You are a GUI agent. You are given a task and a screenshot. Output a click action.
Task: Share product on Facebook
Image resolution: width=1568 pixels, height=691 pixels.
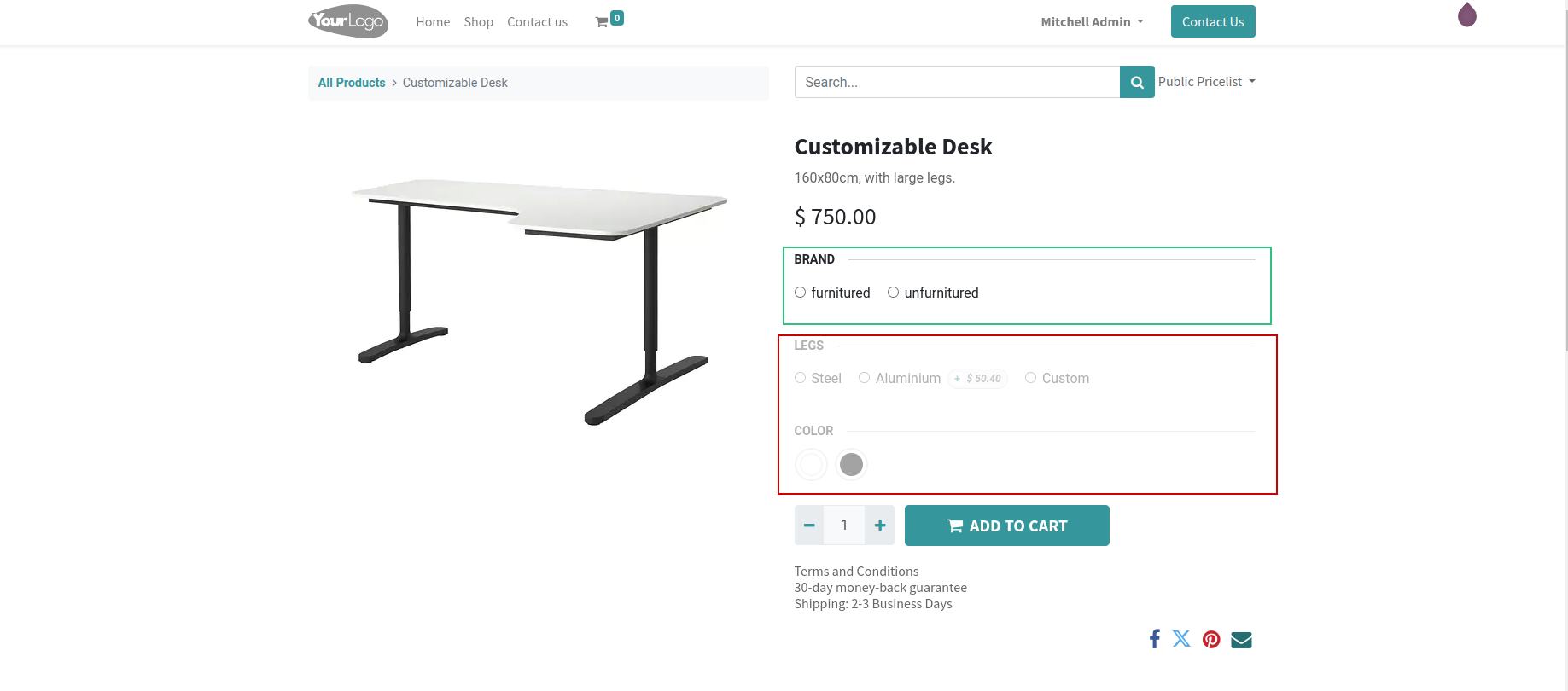pos(1154,639)
